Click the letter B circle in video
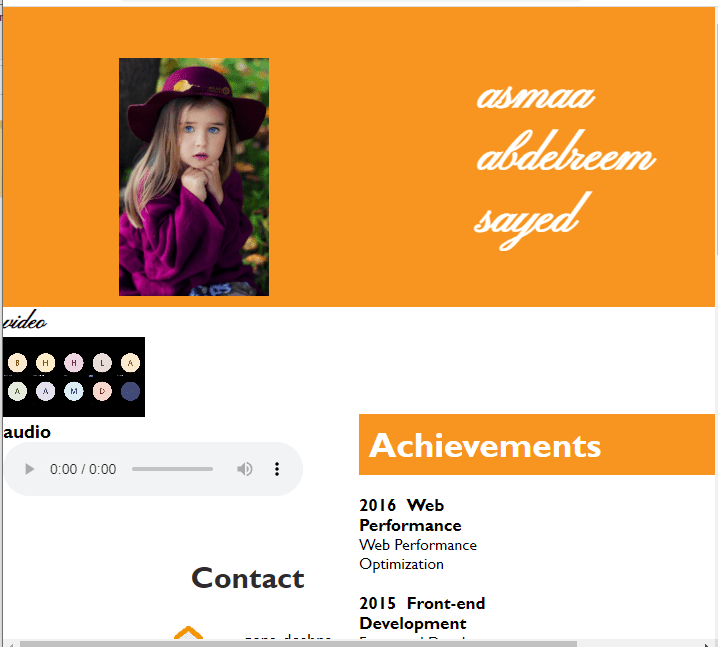 [x=17, y=363]
